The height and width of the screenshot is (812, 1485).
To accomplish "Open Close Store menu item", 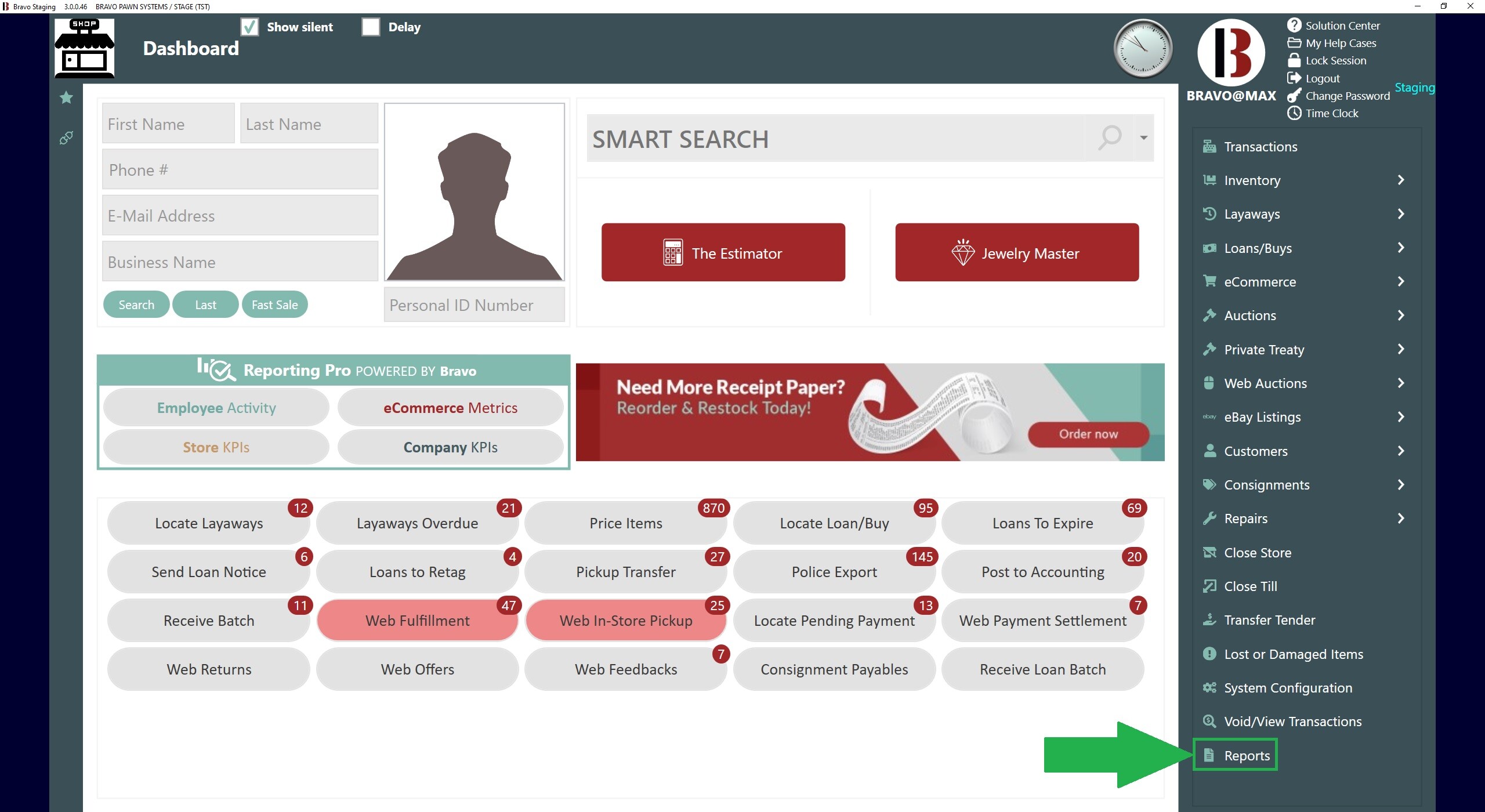I will tap(1257, 552).
